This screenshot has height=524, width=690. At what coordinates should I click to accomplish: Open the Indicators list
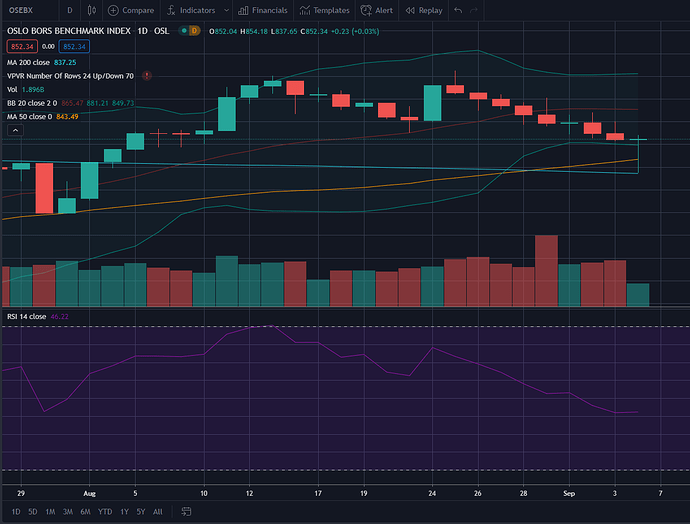191,10
